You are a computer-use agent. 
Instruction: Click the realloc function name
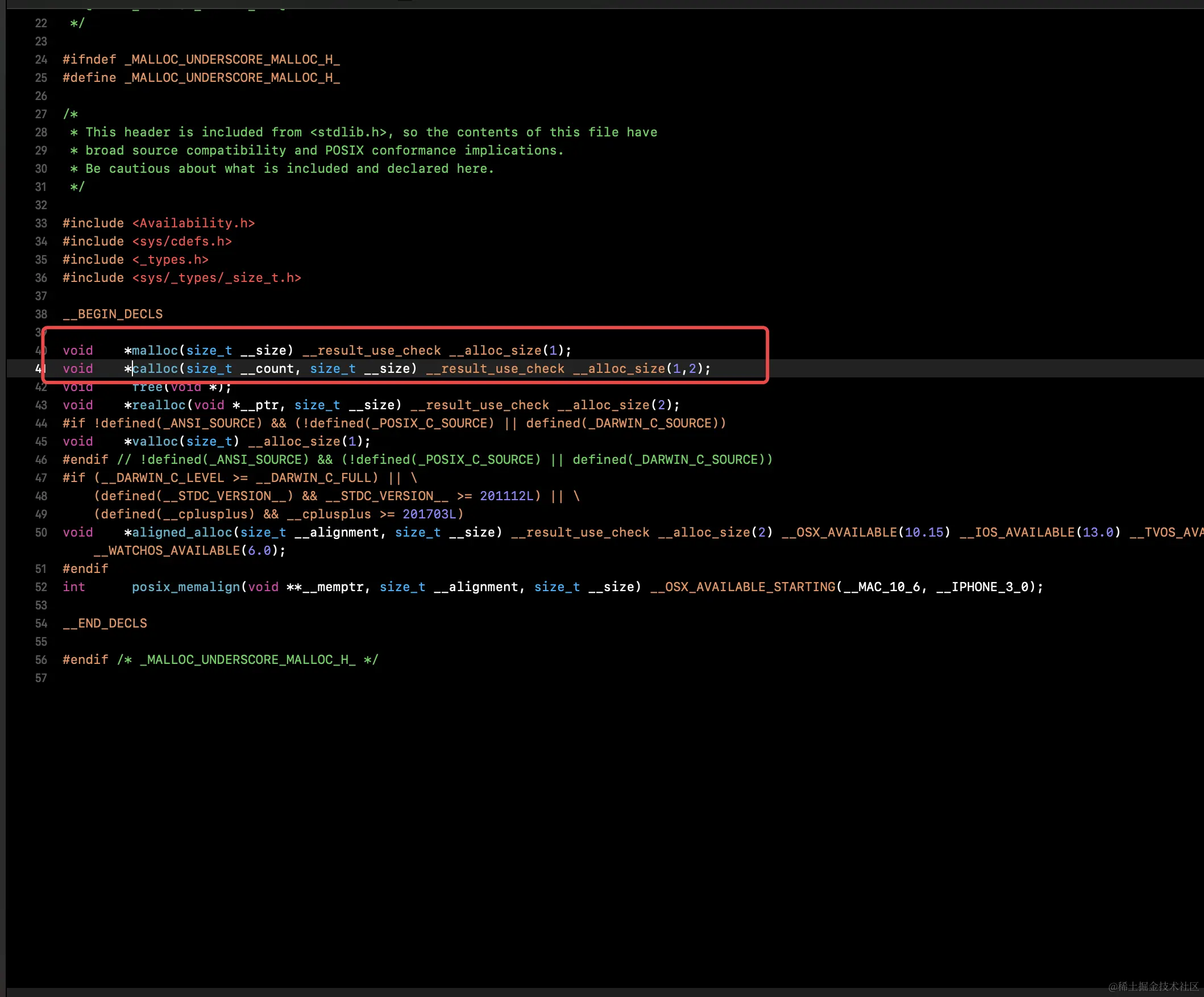159,405
